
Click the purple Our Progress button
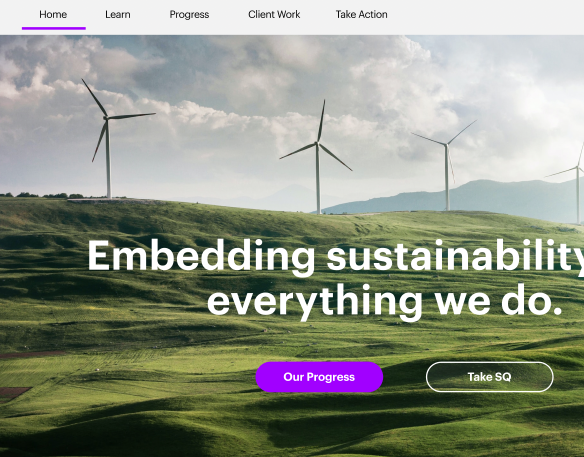click(x=319, y=377)
